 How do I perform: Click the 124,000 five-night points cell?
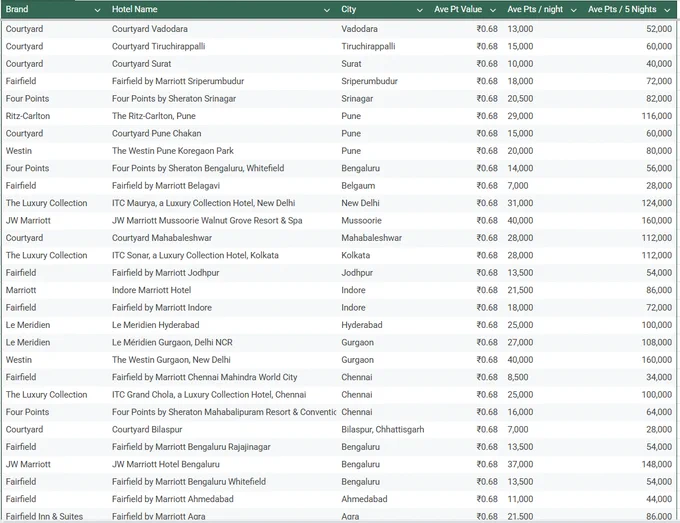click(x=657, y=203)
